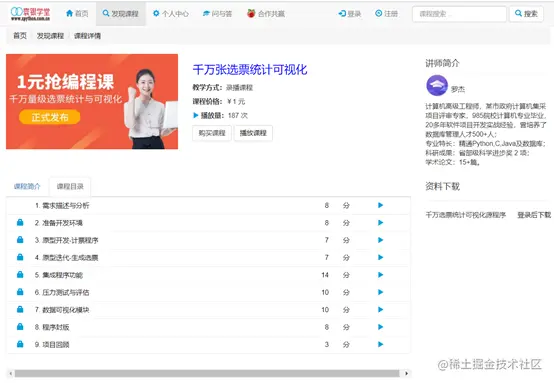This screenshot has height=383, width=554.
Task: Click the lock icon for 项目回顾
Action: coord(20,344)
